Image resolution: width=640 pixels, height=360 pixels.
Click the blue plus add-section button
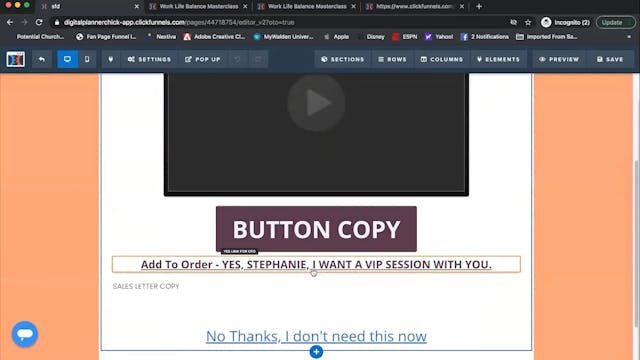[x=316, y=352]
